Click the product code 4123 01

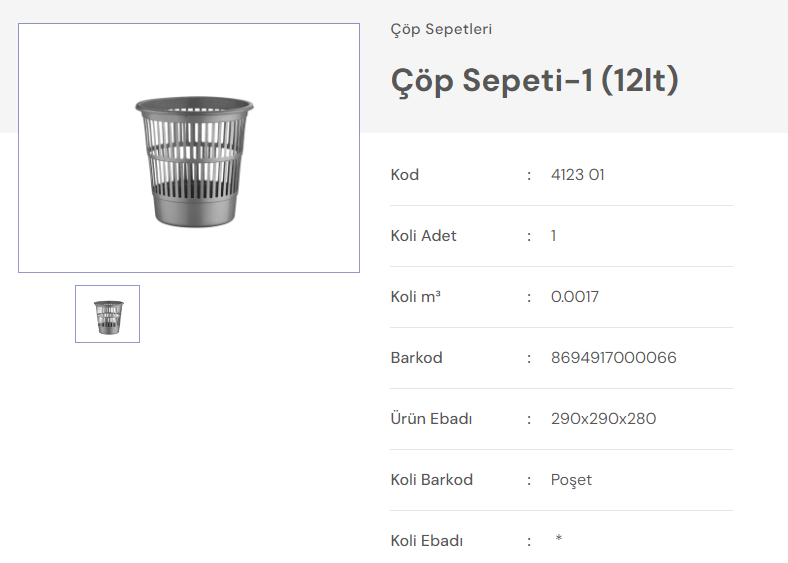click(x=577, y=175)
